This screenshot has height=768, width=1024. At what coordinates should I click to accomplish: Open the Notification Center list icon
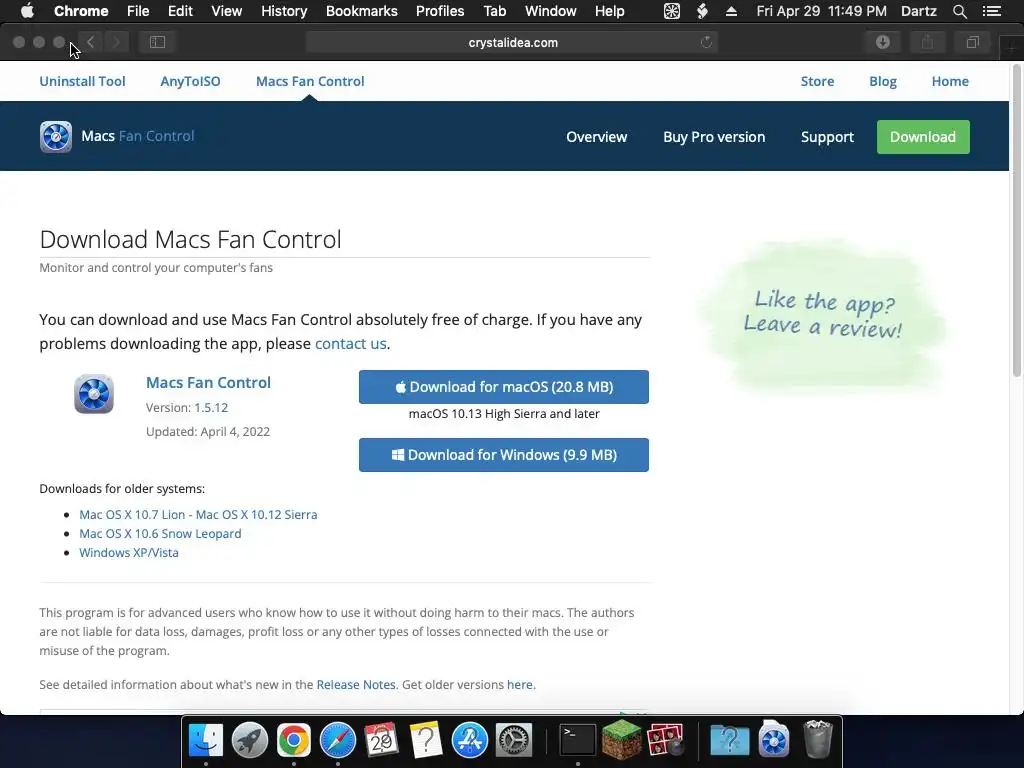[x=992, y=11]
